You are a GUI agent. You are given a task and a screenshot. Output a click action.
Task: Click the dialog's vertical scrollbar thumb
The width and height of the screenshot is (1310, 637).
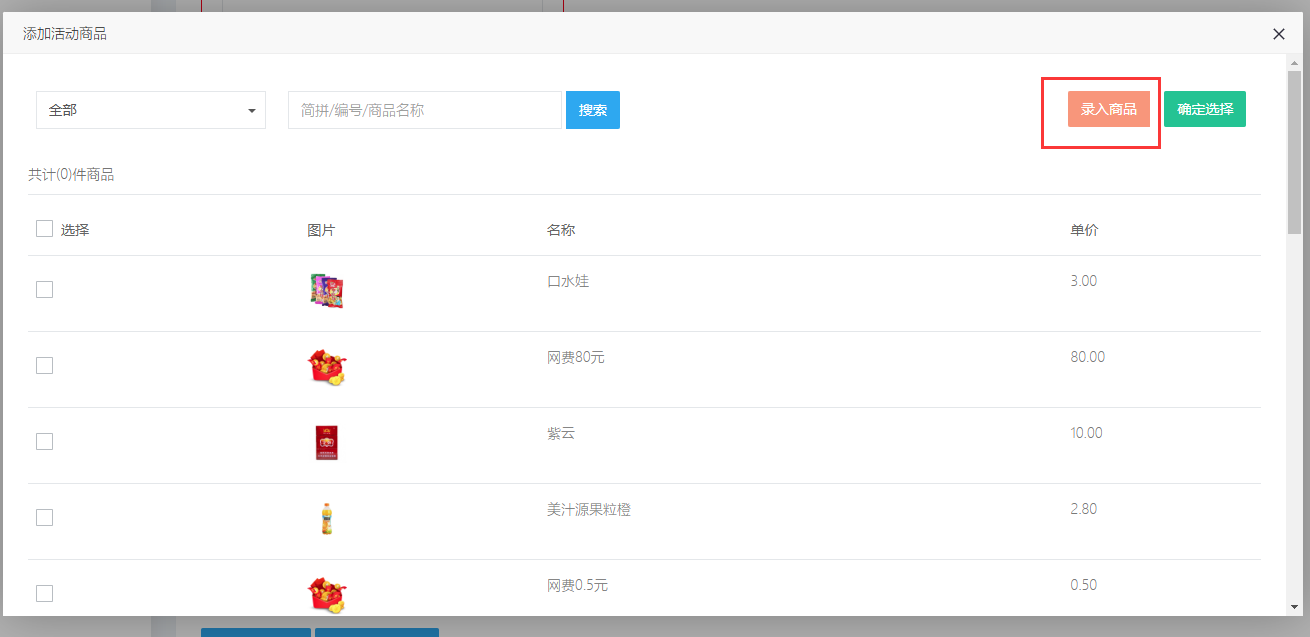click(x=1294, y=152)
